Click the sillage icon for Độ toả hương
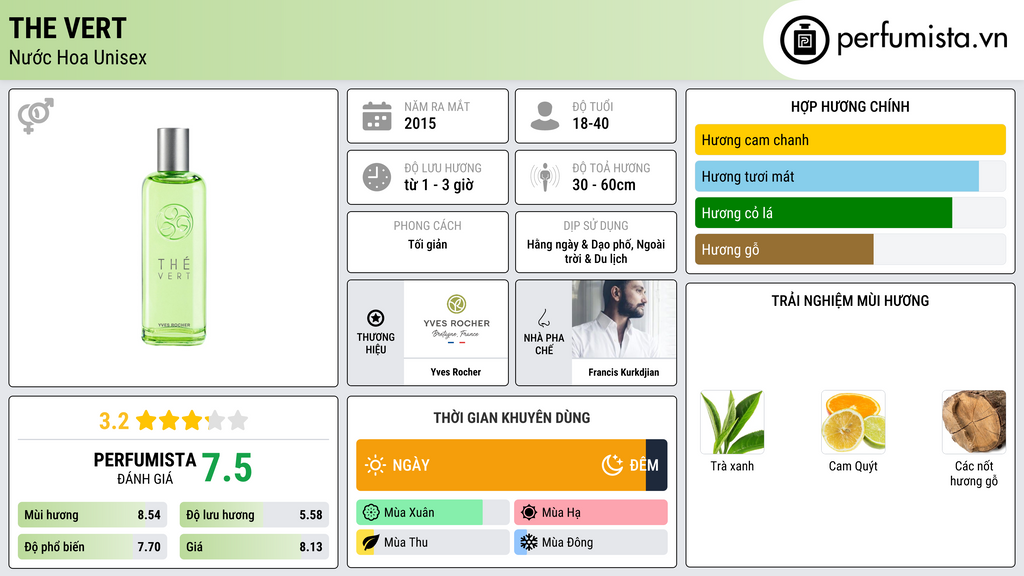 tap(545, 177)
